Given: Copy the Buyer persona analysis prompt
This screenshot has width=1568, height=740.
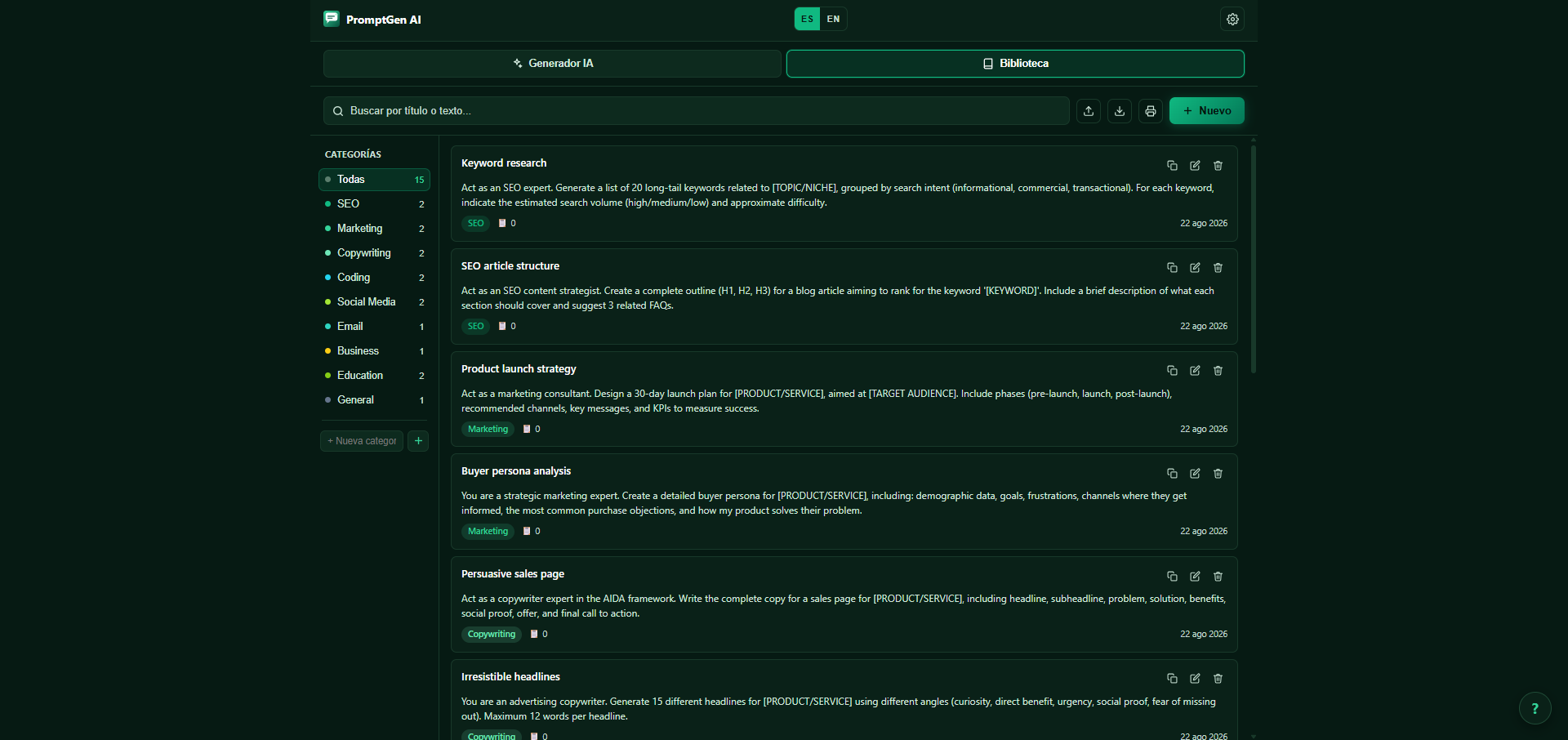Looking at the screenshot, I should click(x=1172, y=473).
